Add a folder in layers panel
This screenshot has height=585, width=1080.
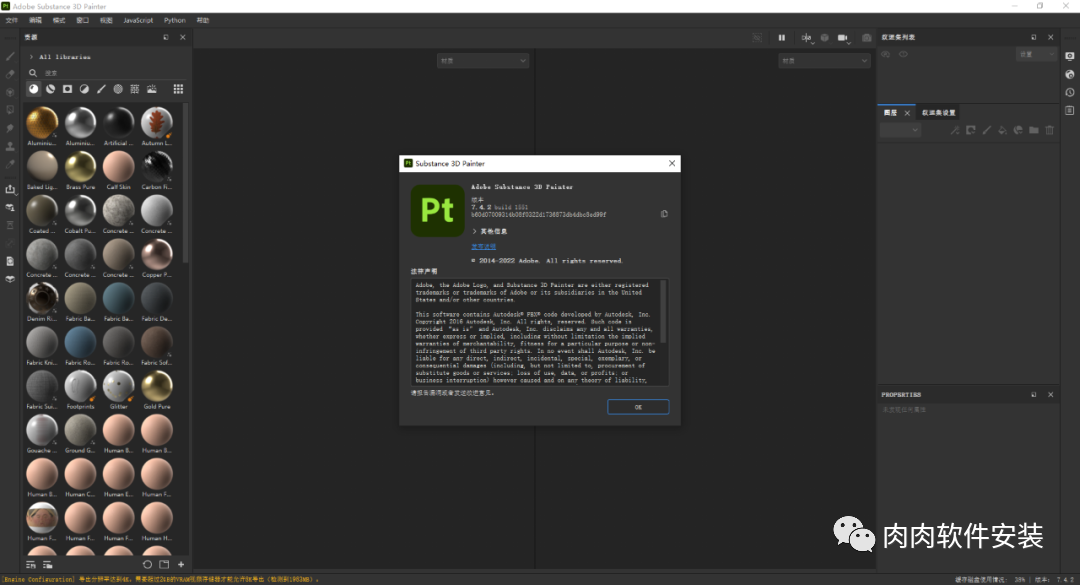click(x=1034, y=130)
